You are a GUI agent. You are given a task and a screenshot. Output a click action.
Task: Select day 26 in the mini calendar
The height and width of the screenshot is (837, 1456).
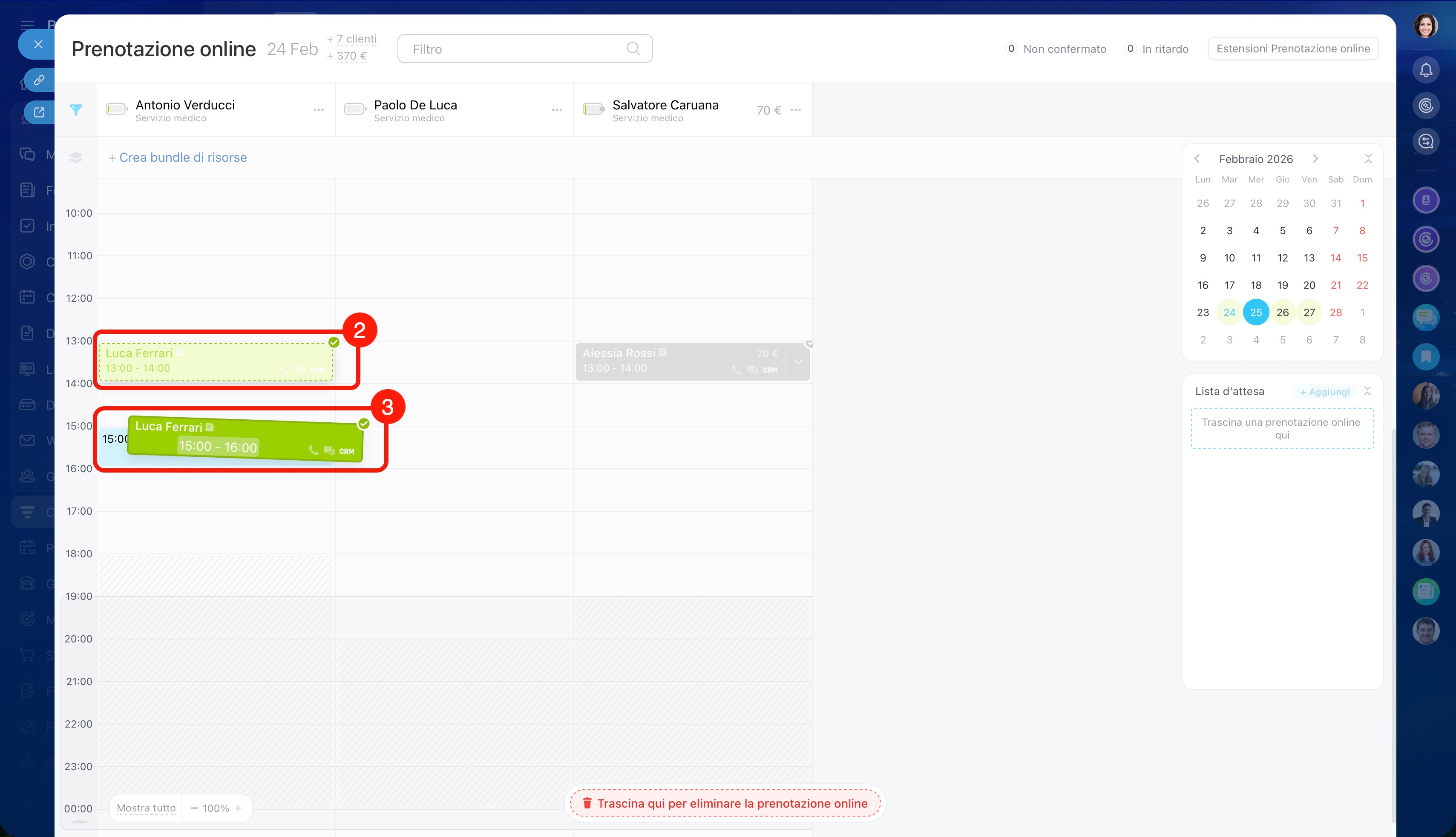click(x=1282, y=313)
